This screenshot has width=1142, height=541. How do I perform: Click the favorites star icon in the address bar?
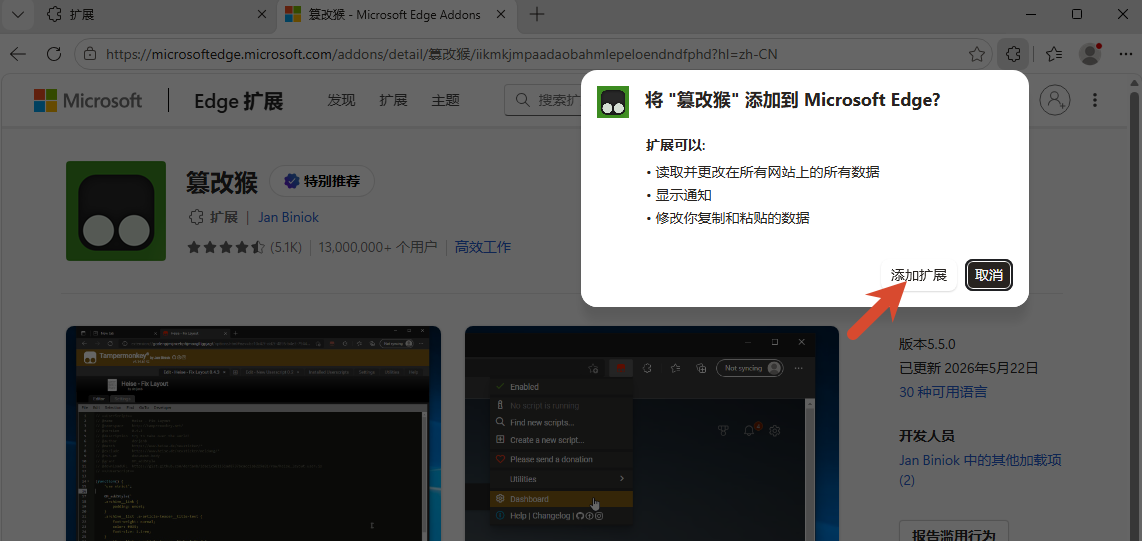[x=977, y=54]
